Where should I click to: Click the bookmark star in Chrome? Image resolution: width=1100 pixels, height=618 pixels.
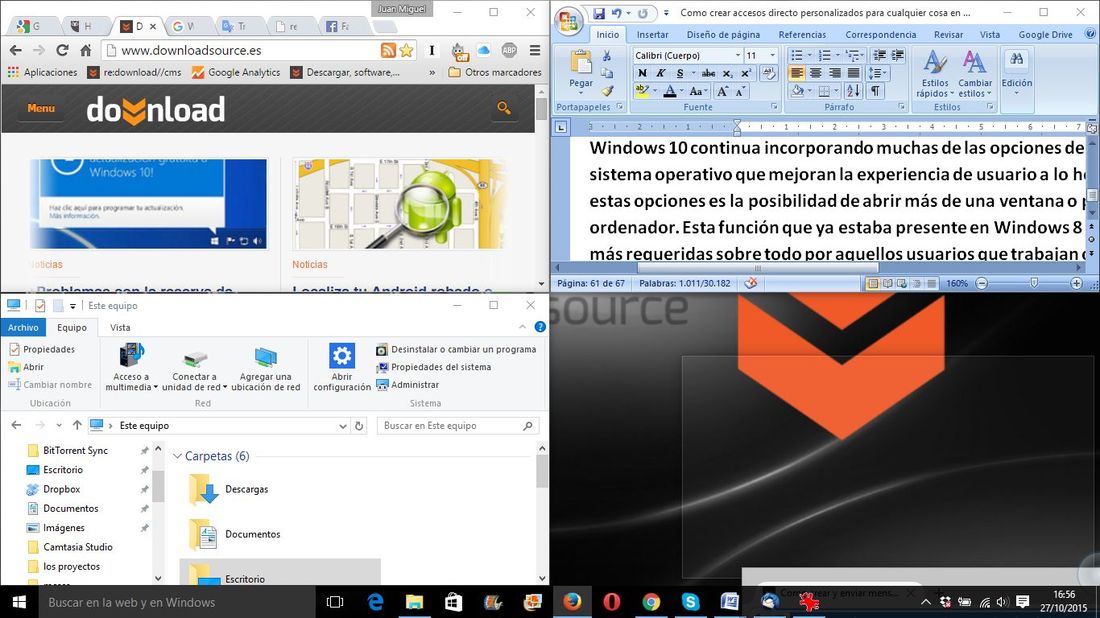tap(406, 51)
